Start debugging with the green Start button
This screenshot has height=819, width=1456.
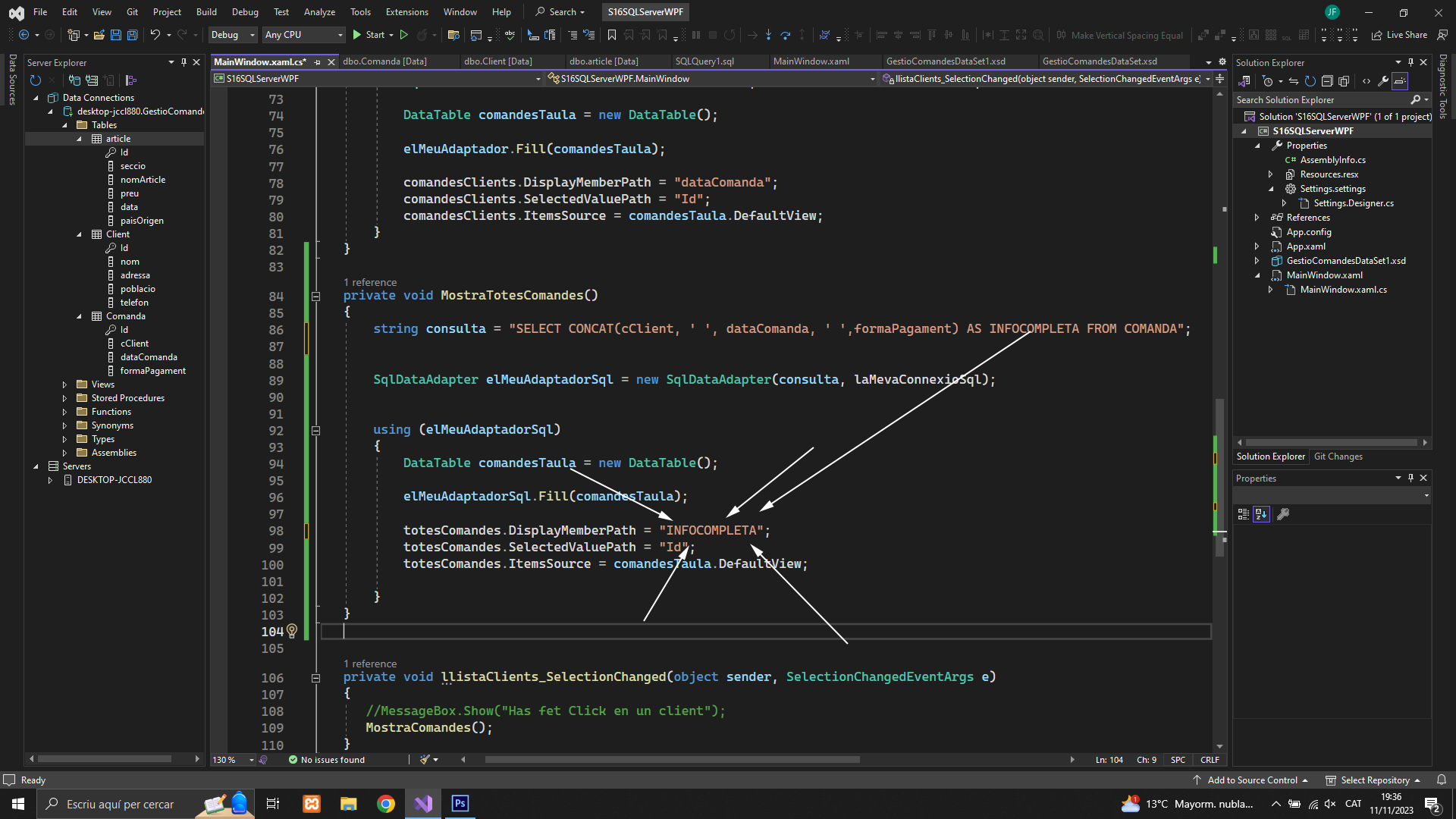(369, 35)
